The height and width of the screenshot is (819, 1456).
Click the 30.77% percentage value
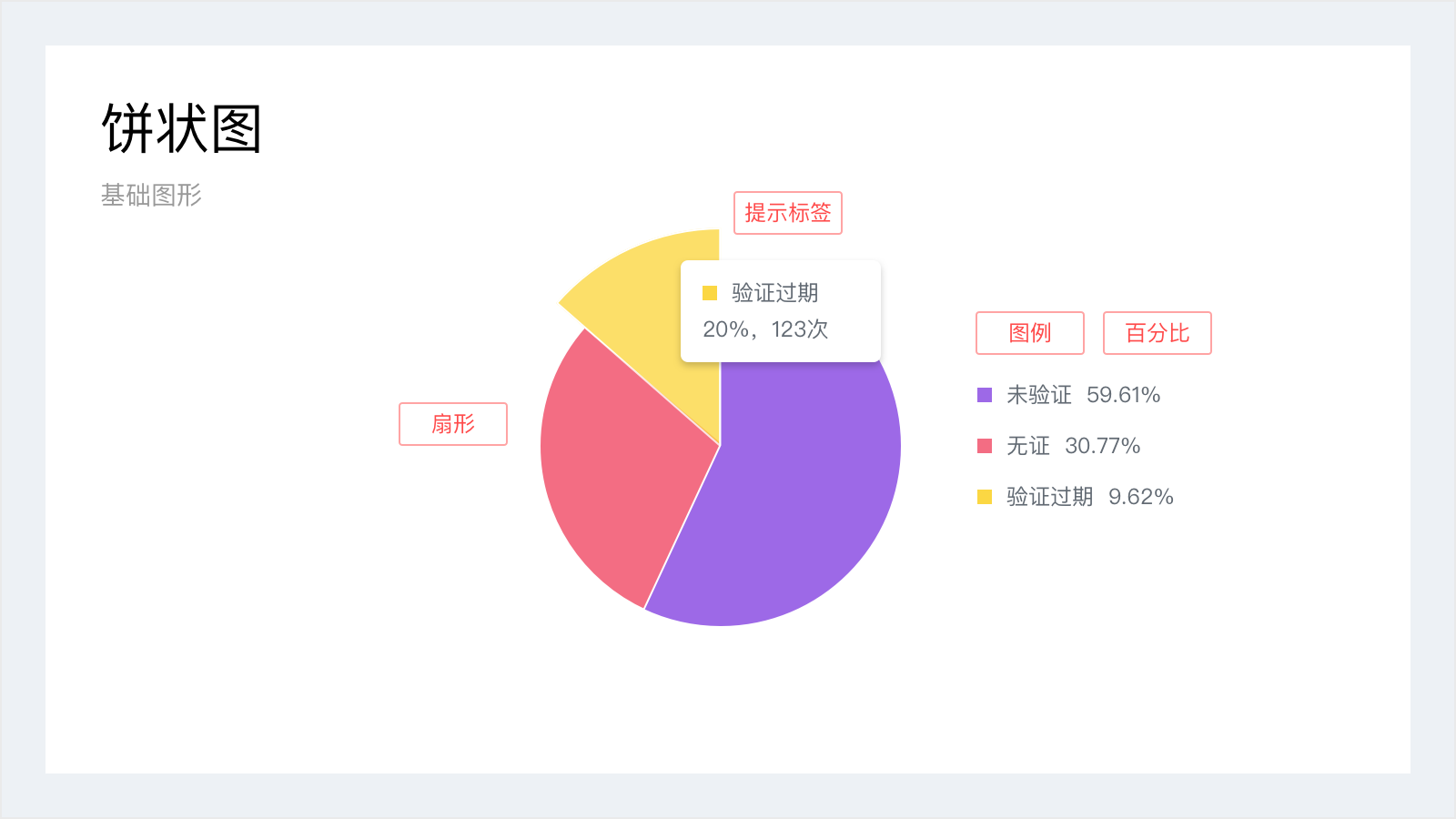1103,446
